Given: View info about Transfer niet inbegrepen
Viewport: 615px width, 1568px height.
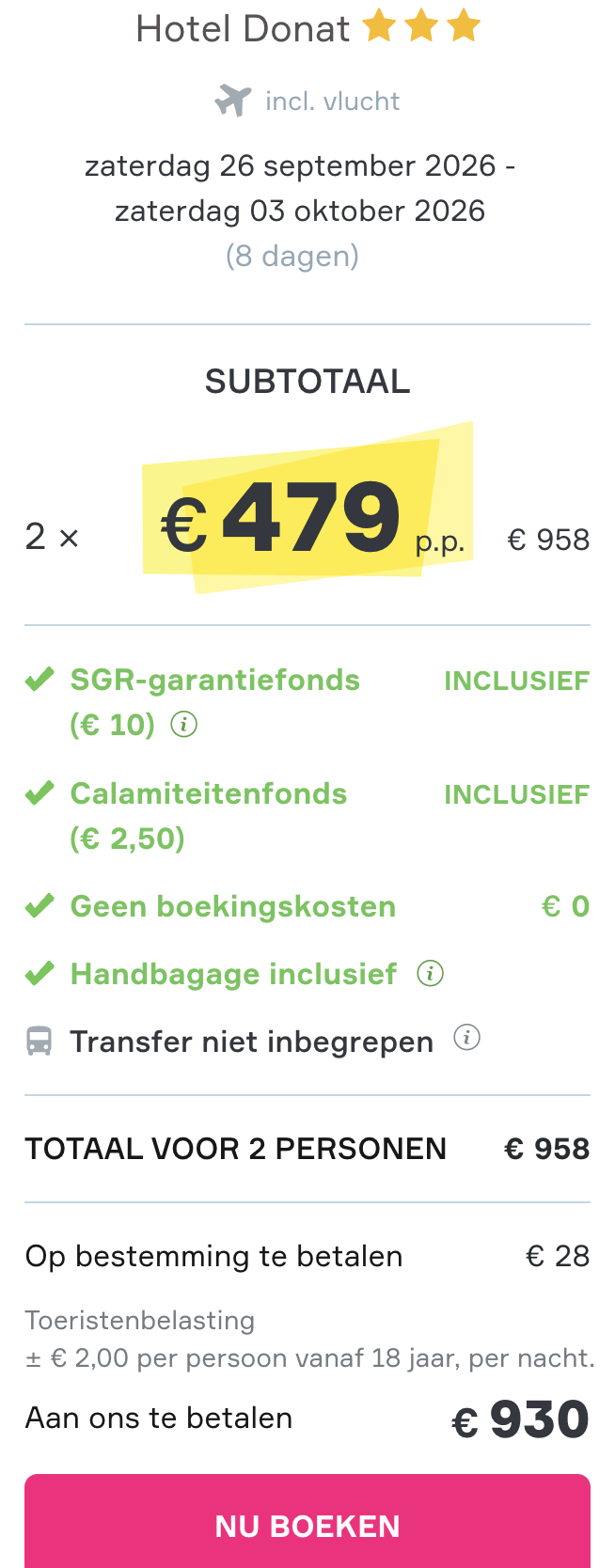Looking at the screenshot, I should tap(467, 1038).
